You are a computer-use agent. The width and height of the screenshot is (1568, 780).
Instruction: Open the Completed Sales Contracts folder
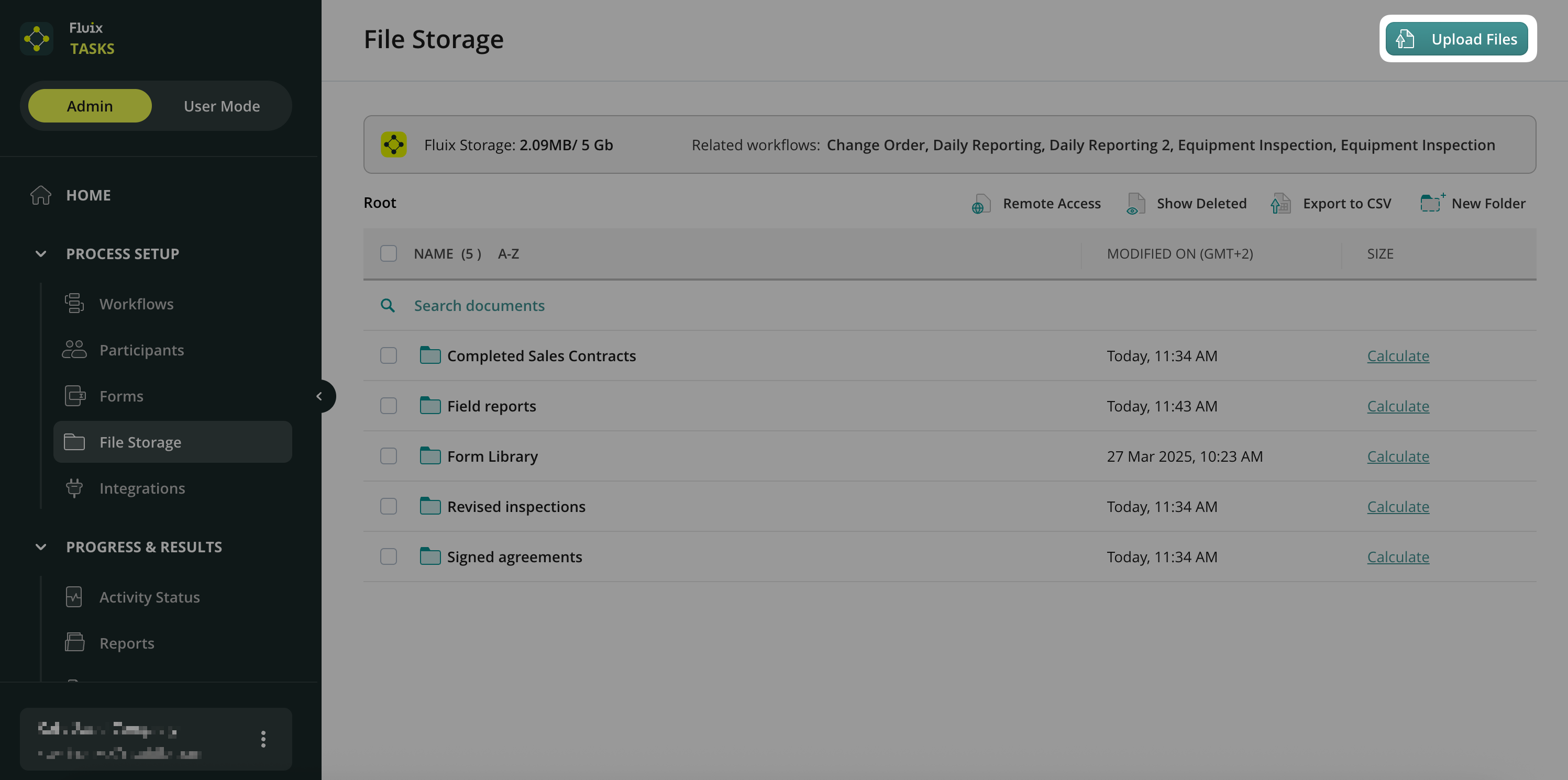pos(540,356)
